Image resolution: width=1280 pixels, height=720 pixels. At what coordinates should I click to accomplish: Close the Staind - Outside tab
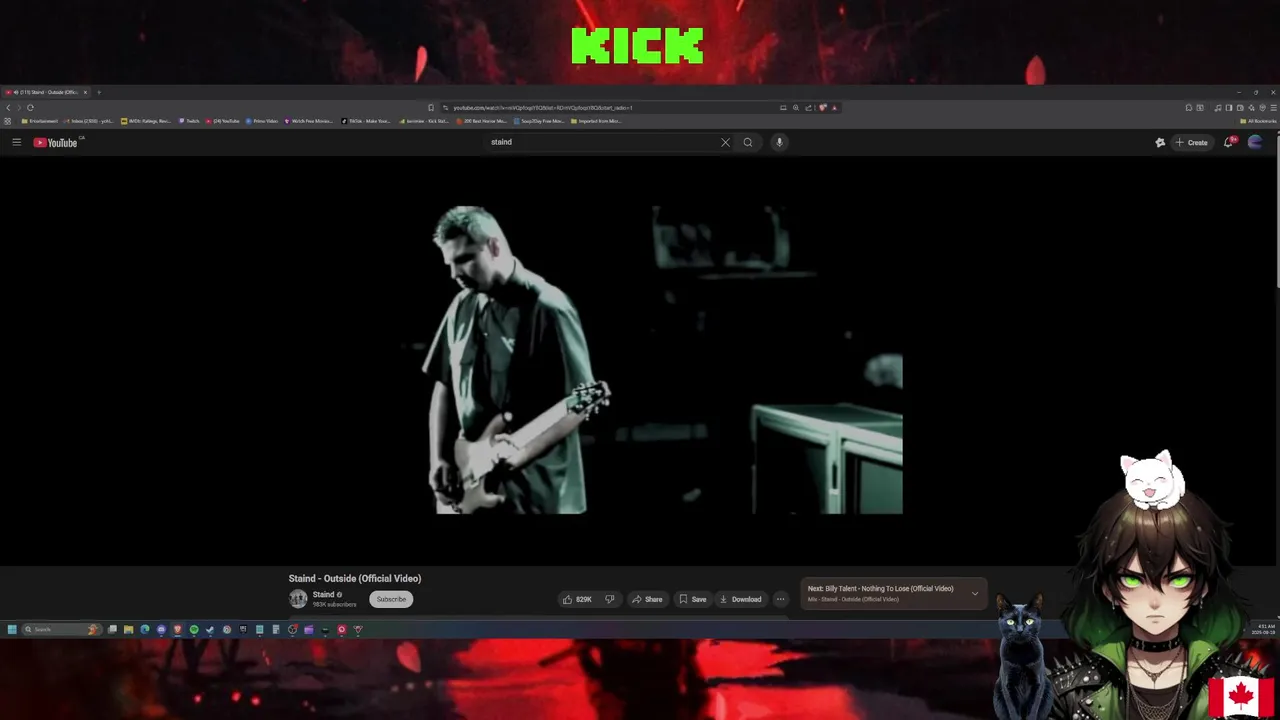pos(85,92)
